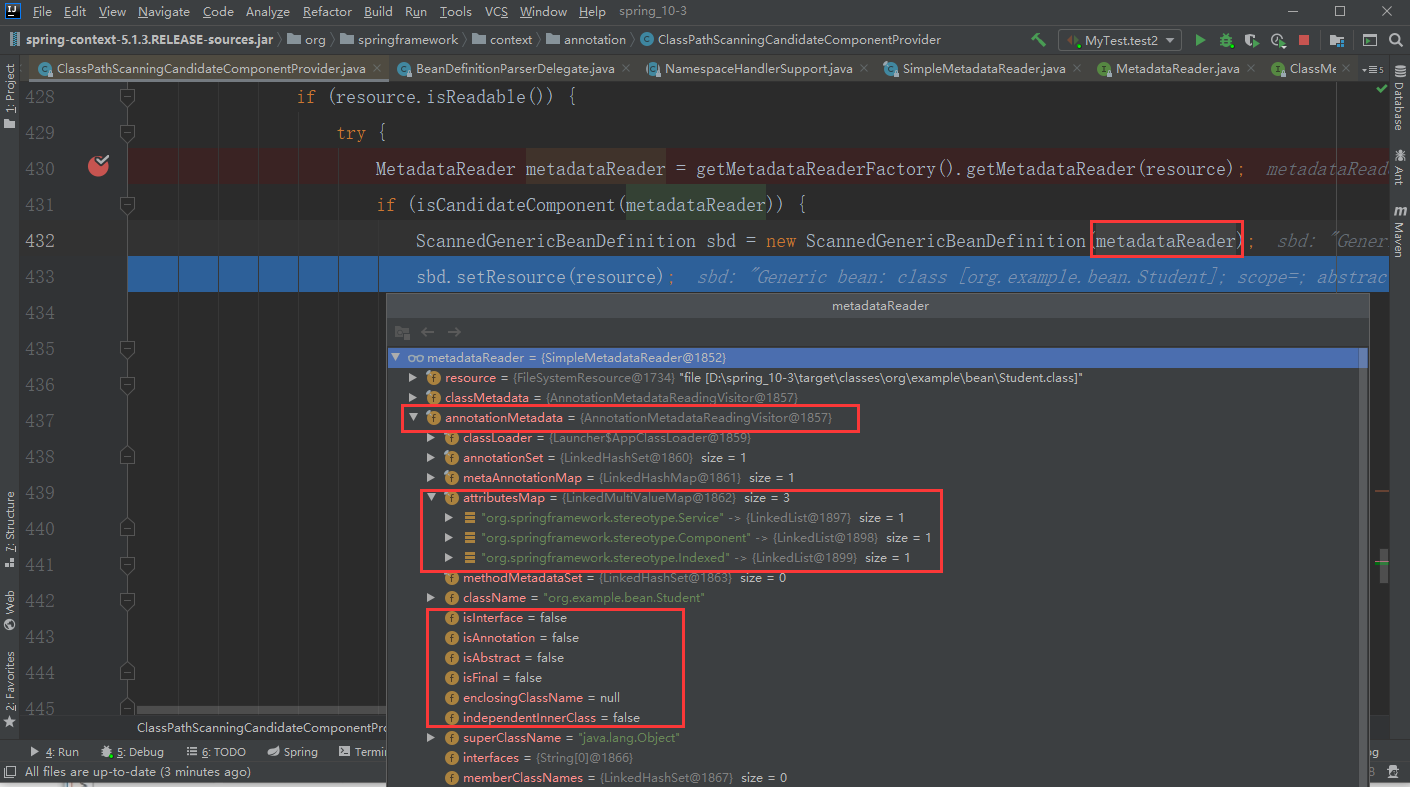Collapse the annotationMetadata node
Image resolution: width=1410 pixels, height=787 pixels.
(x=413, y=417)
